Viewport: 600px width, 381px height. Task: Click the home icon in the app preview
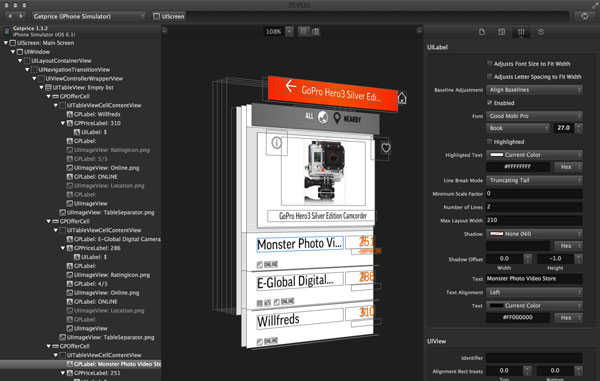coord(402,98)
